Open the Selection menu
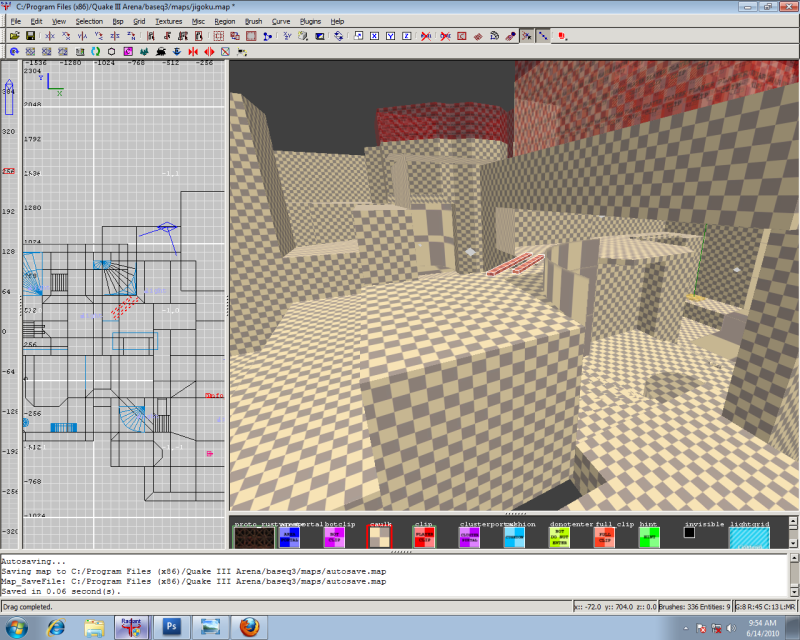The width and height of the screenshot is (800, 640). pyautogui.click(x=89, y=21)
